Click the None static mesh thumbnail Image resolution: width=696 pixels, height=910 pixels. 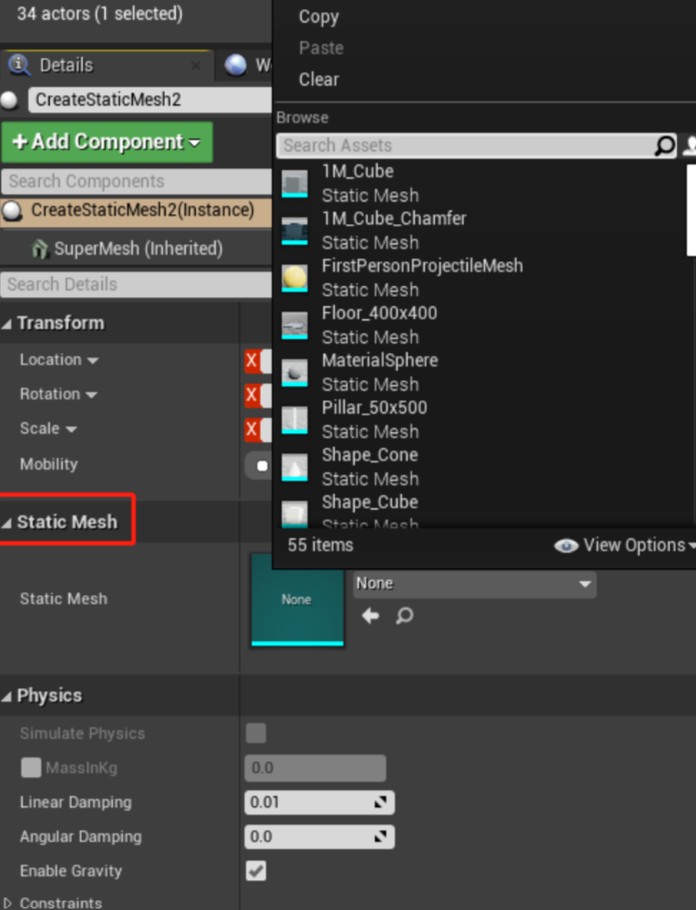297,600
